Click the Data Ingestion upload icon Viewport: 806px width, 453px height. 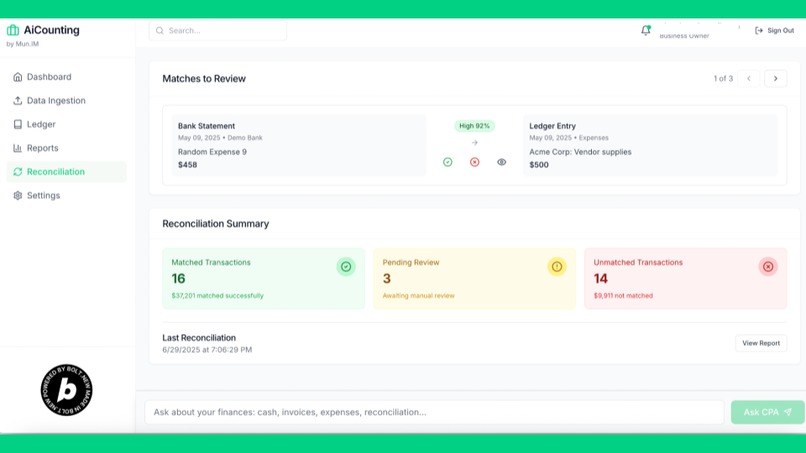[x=17, y=101]
